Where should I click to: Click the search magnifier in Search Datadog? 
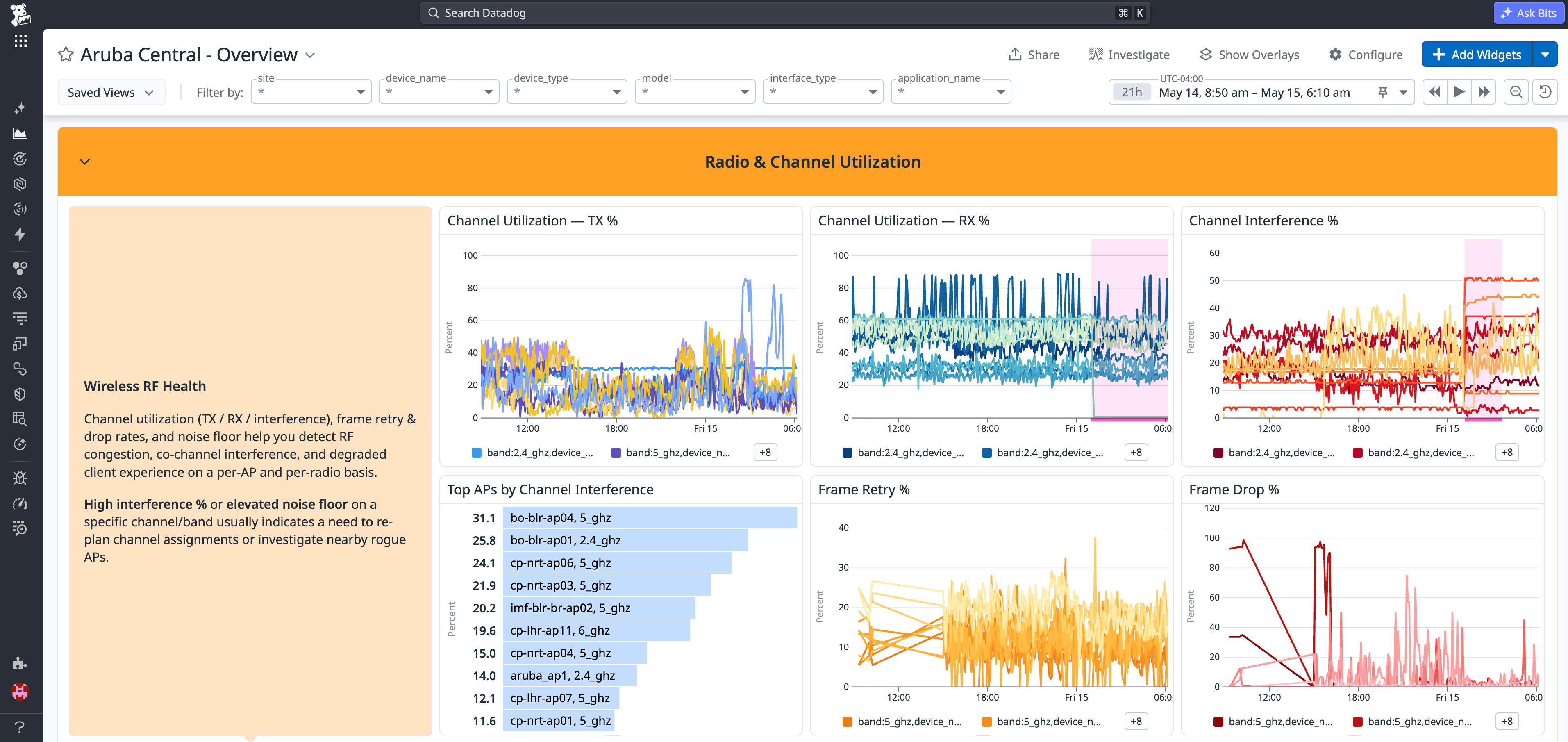pos(433,13)
